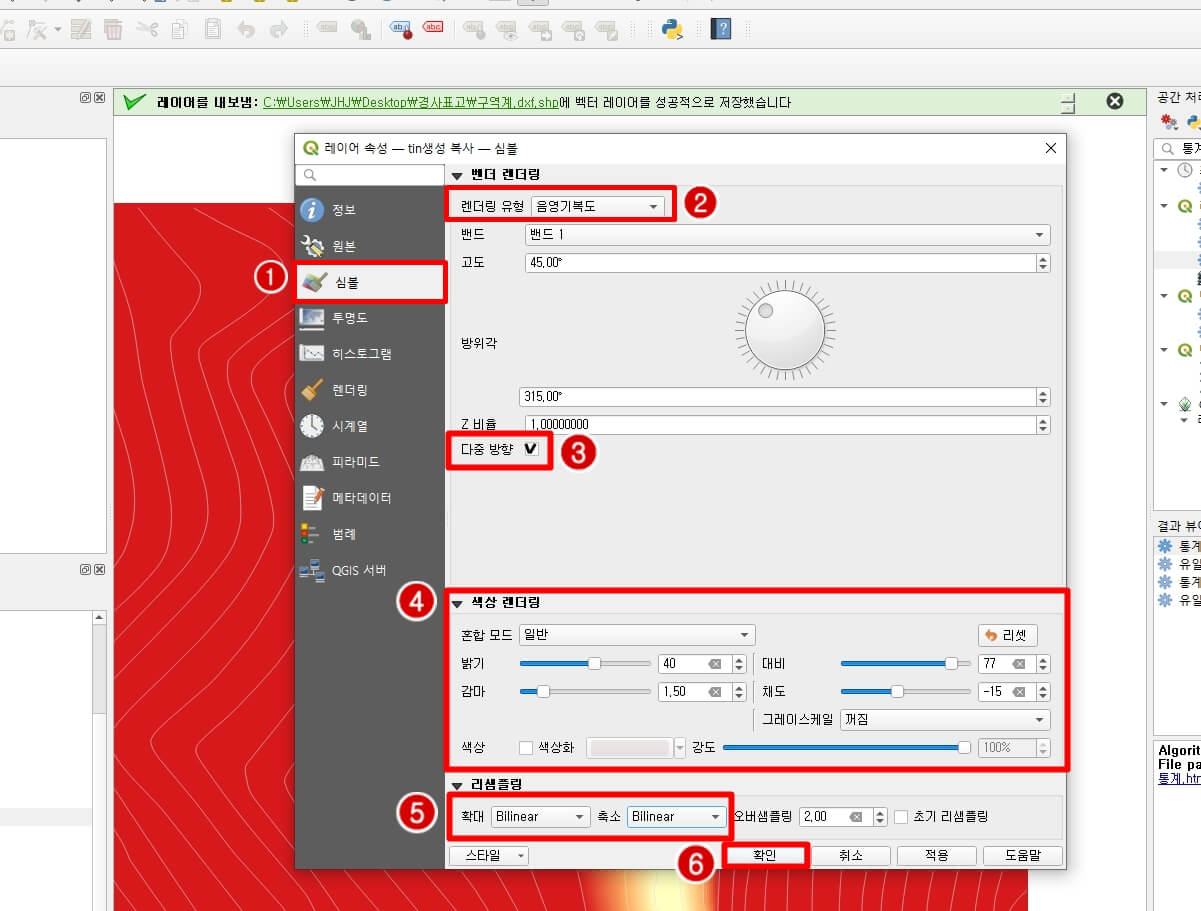Screen dimensions: 1201x911
Task: Open the QGIS 서버 page
Action: point(370,571)
